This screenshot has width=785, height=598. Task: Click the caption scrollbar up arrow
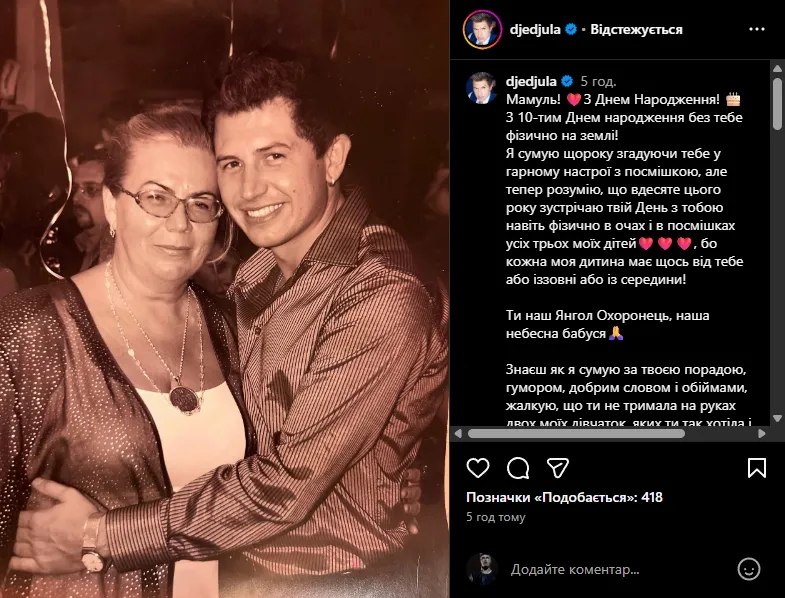coord(777,69)
